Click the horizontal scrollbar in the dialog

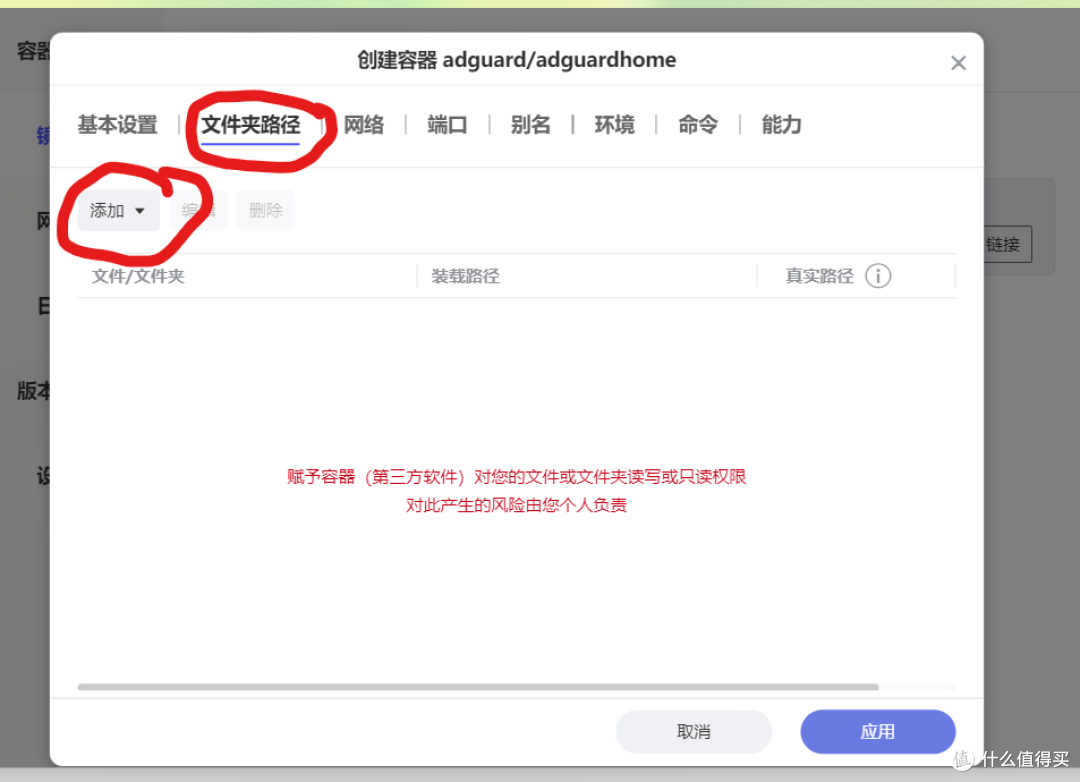coord(478,687)
